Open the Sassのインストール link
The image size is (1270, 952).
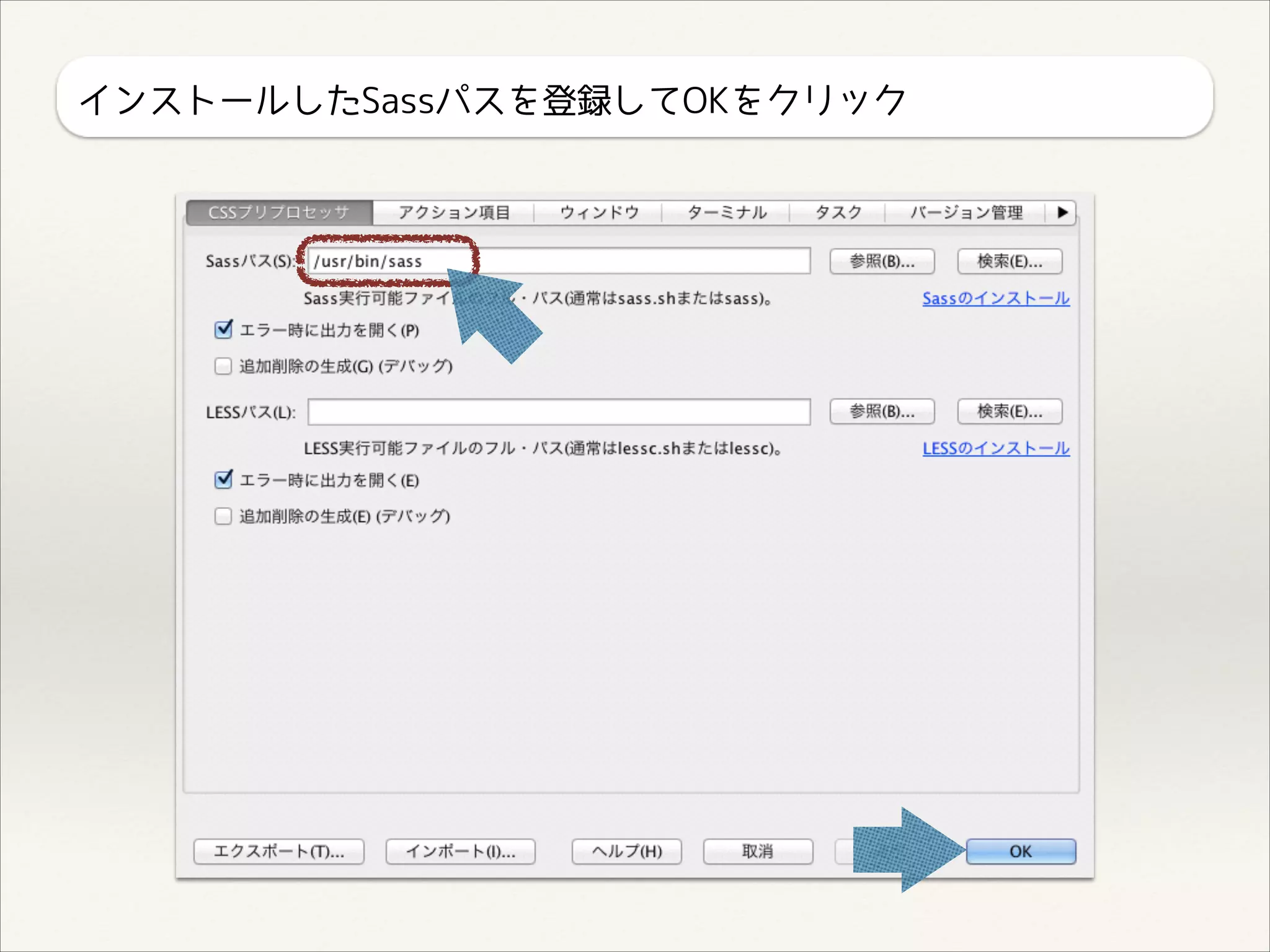point(996,298)
